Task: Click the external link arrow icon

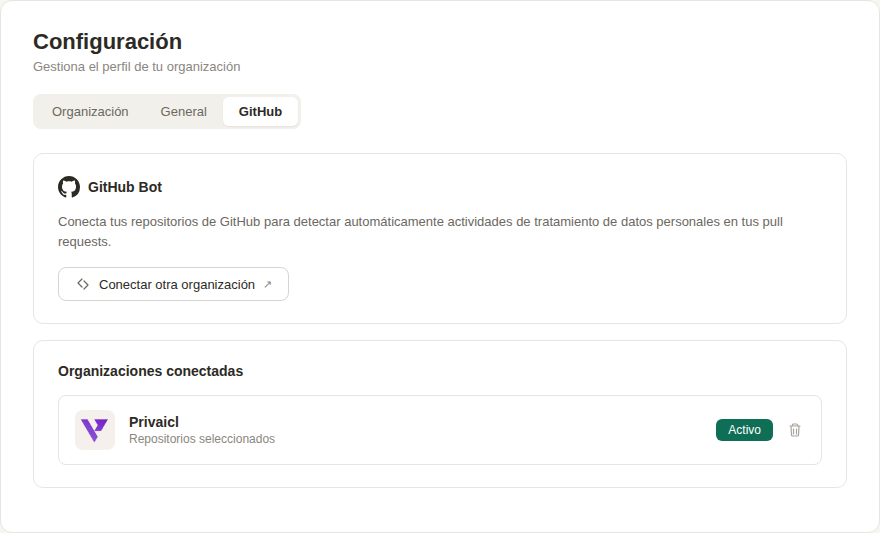Action: coord(267,284)
